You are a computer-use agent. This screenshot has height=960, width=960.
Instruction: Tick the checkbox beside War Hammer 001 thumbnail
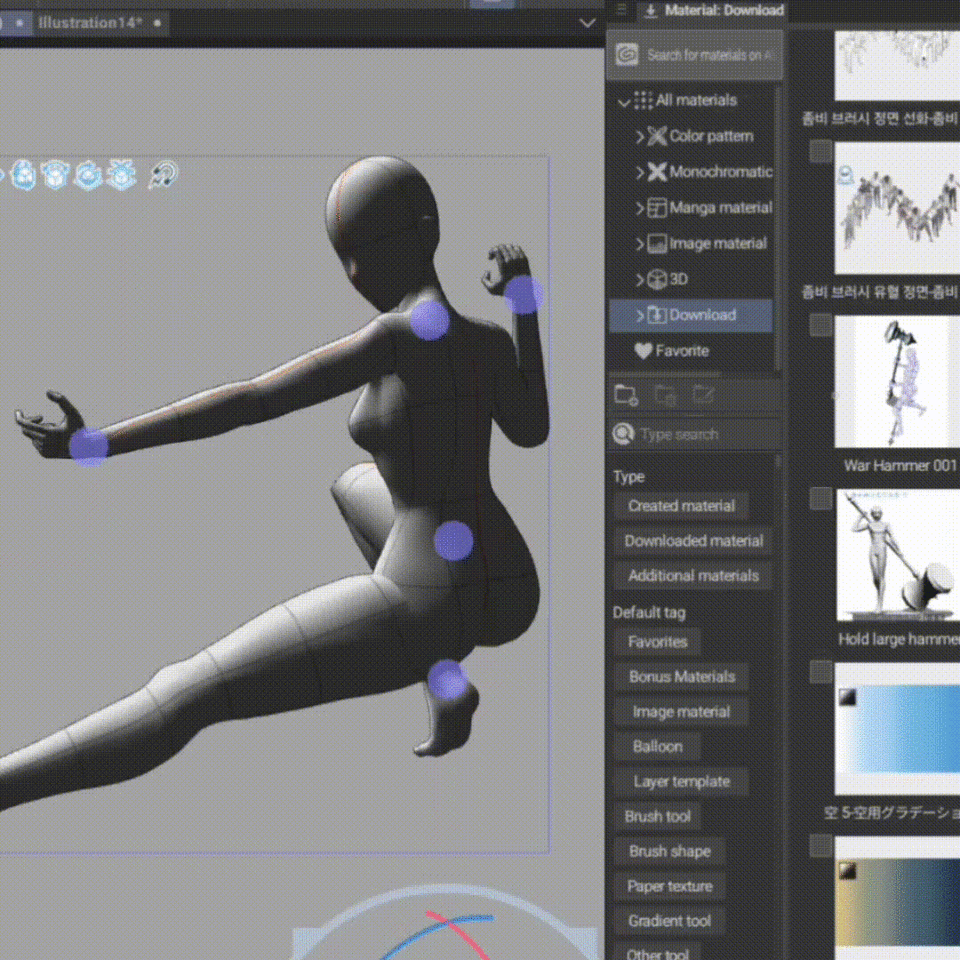(x=821, y=325)
